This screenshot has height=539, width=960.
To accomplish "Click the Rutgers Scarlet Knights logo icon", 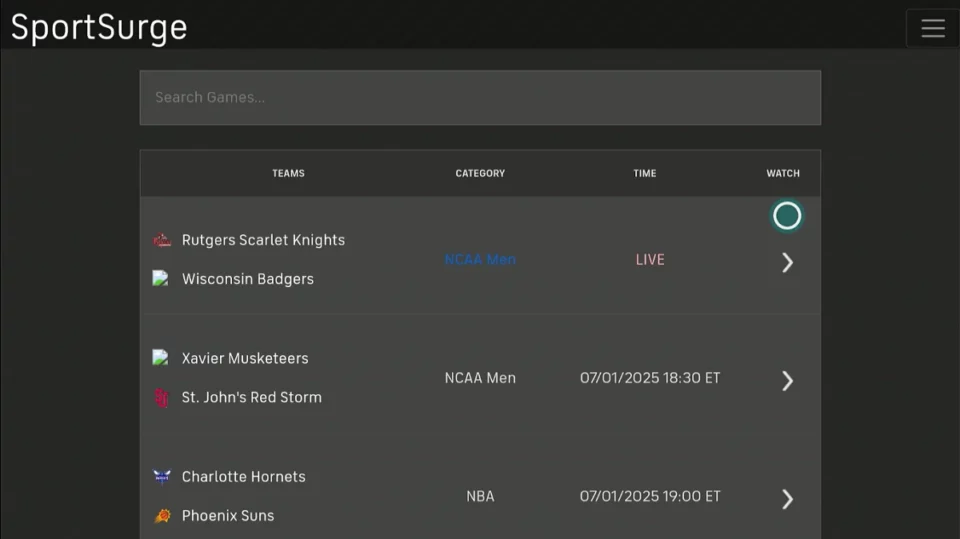I will 162,240.
